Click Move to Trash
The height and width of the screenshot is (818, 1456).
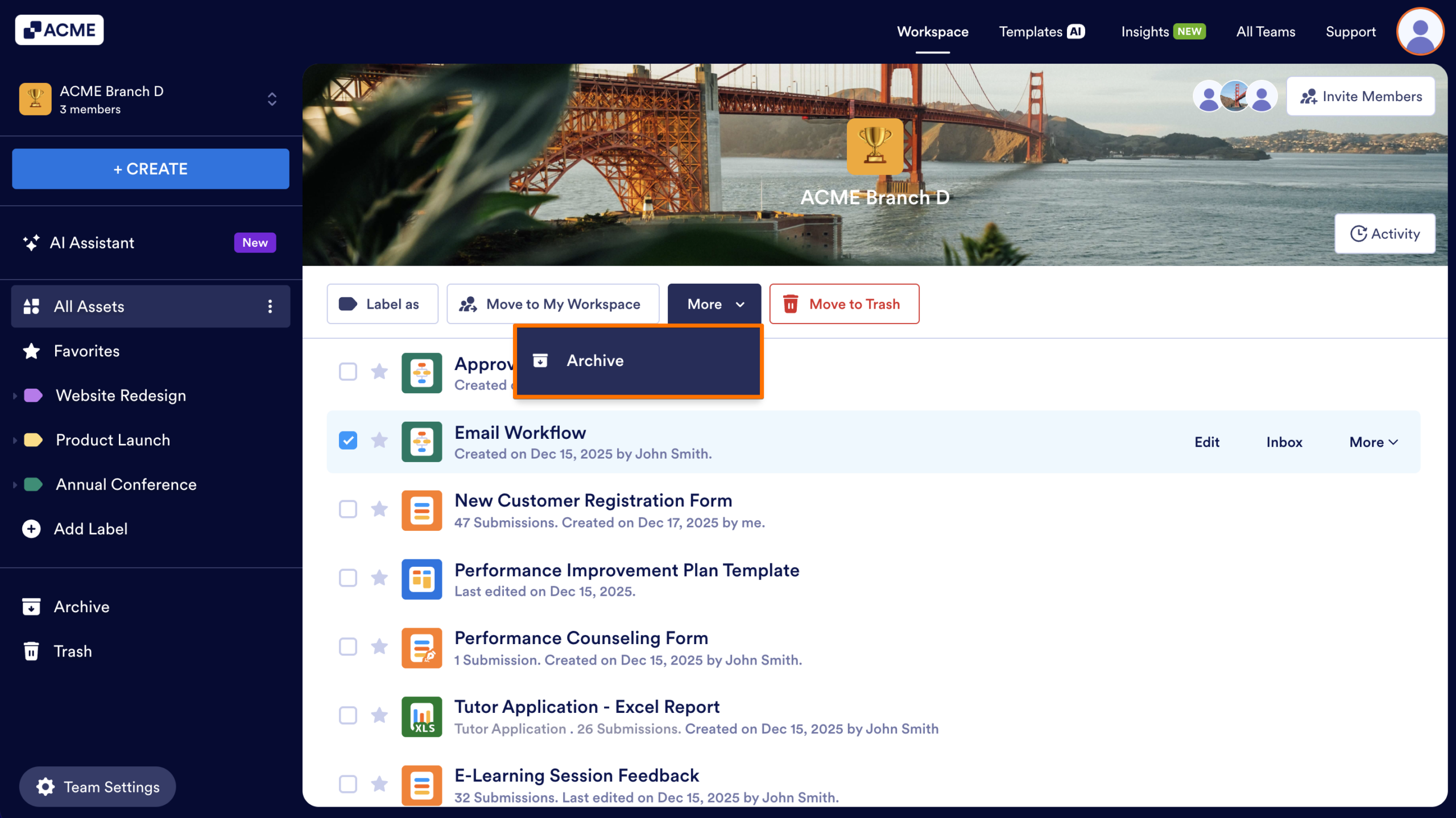click(x=844, y=304)
